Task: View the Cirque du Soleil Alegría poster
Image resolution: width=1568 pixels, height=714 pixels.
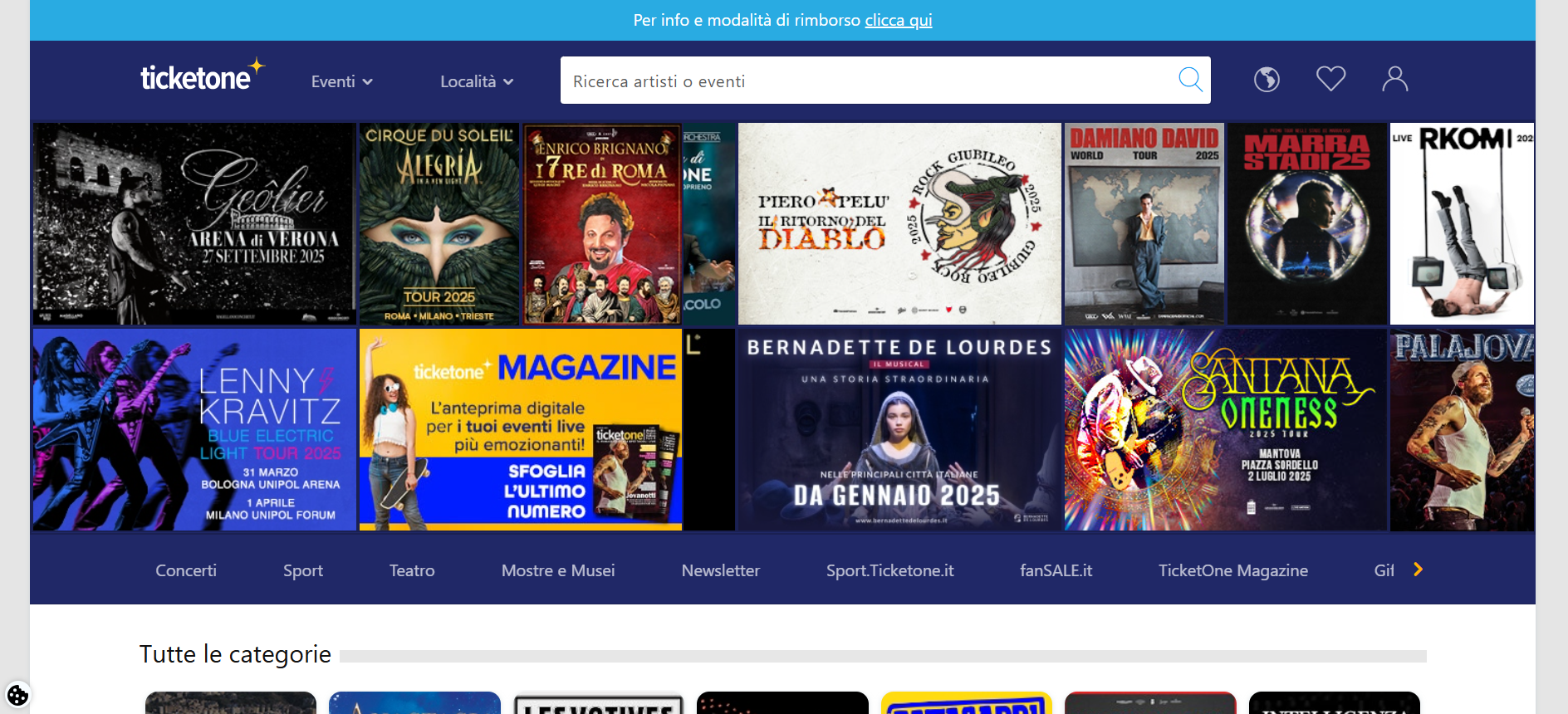Action: coord(439,223)
